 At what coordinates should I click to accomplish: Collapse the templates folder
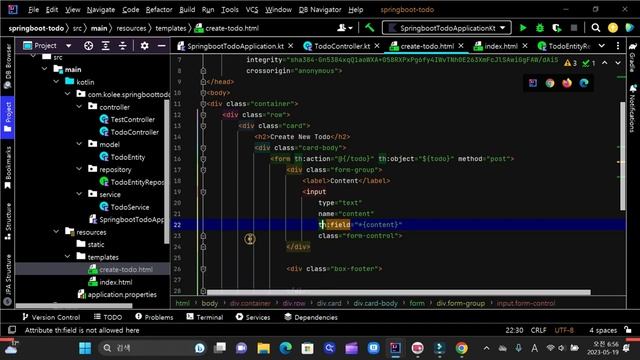click(68, 257)
